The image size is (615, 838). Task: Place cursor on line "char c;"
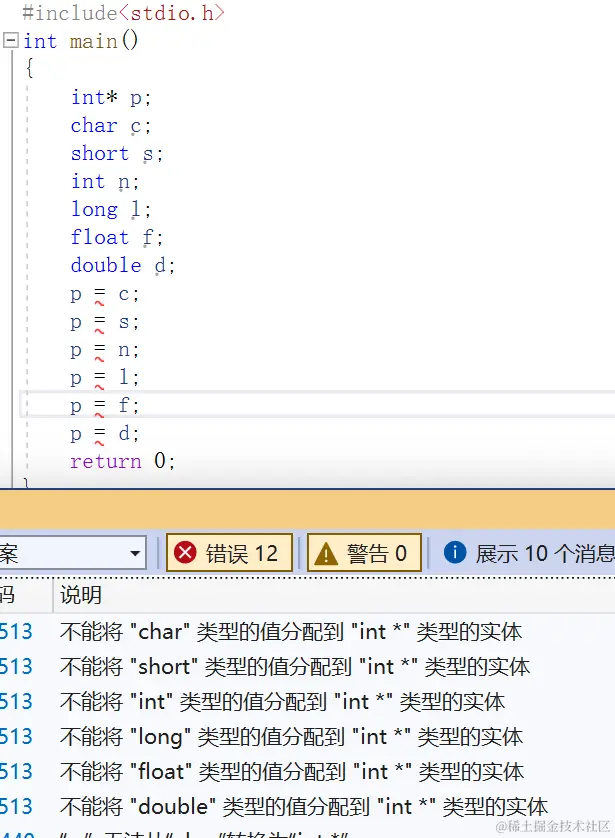point(111,126)
